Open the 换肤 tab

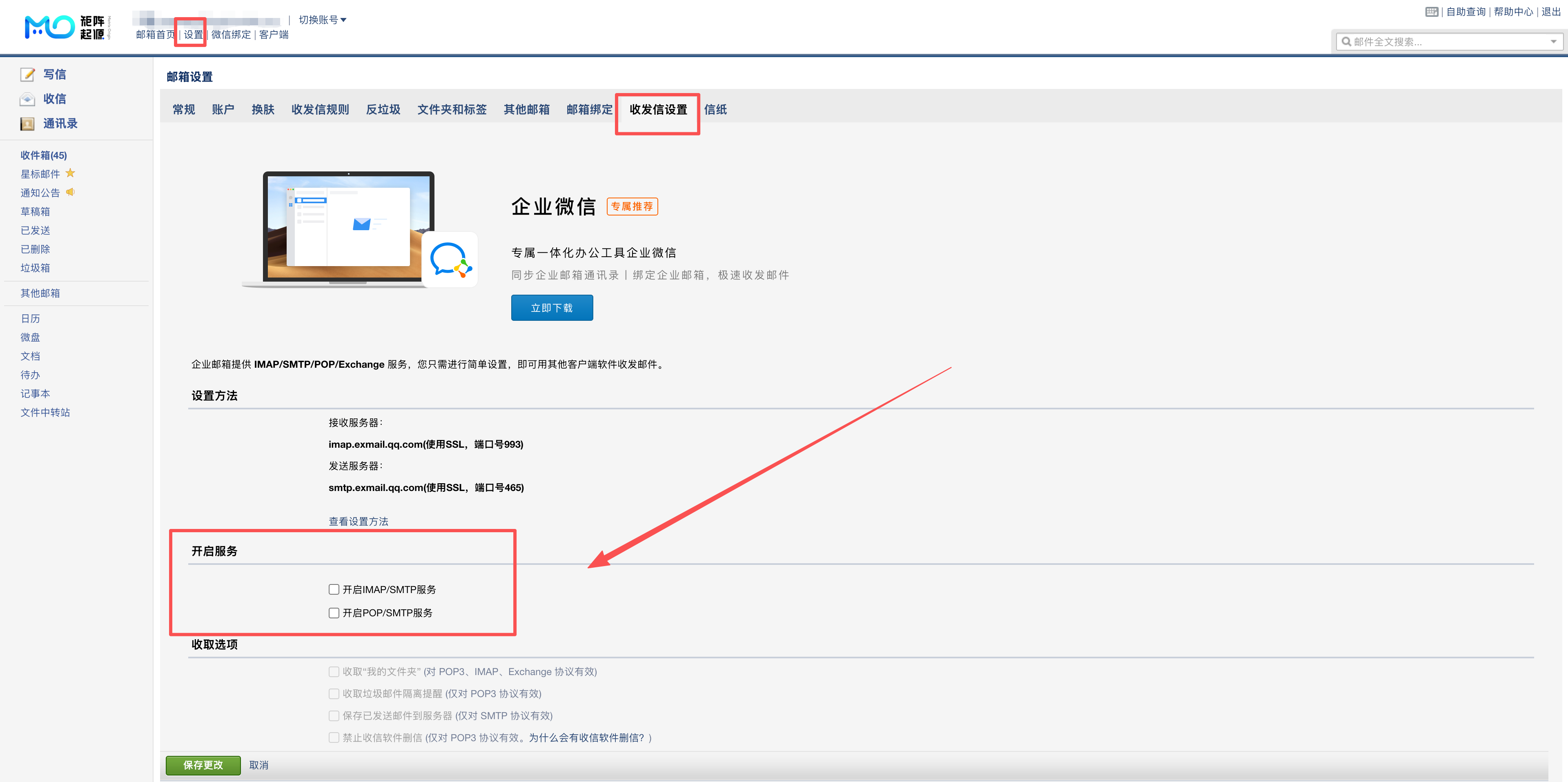click(x=263, y=109)
